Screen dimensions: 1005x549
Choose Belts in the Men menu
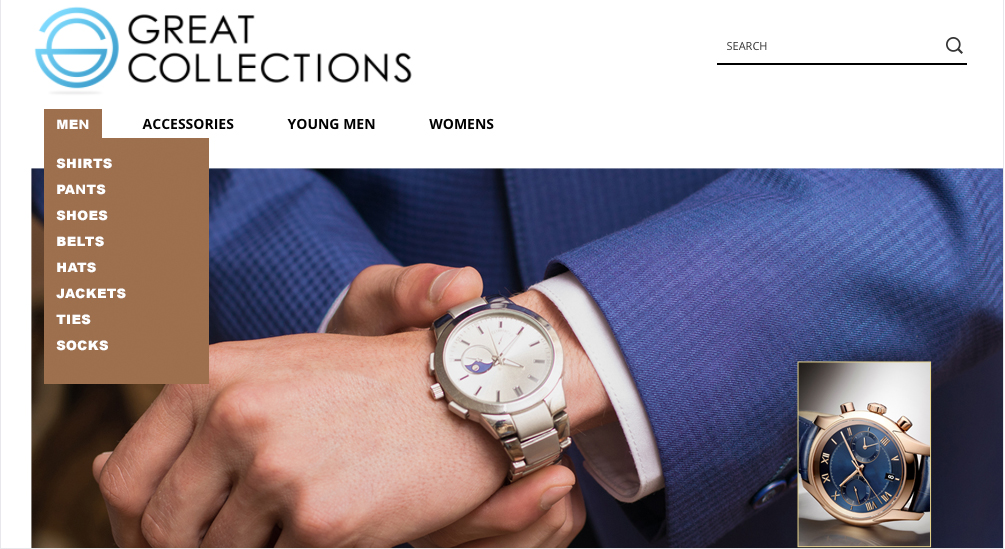[80, 242]
